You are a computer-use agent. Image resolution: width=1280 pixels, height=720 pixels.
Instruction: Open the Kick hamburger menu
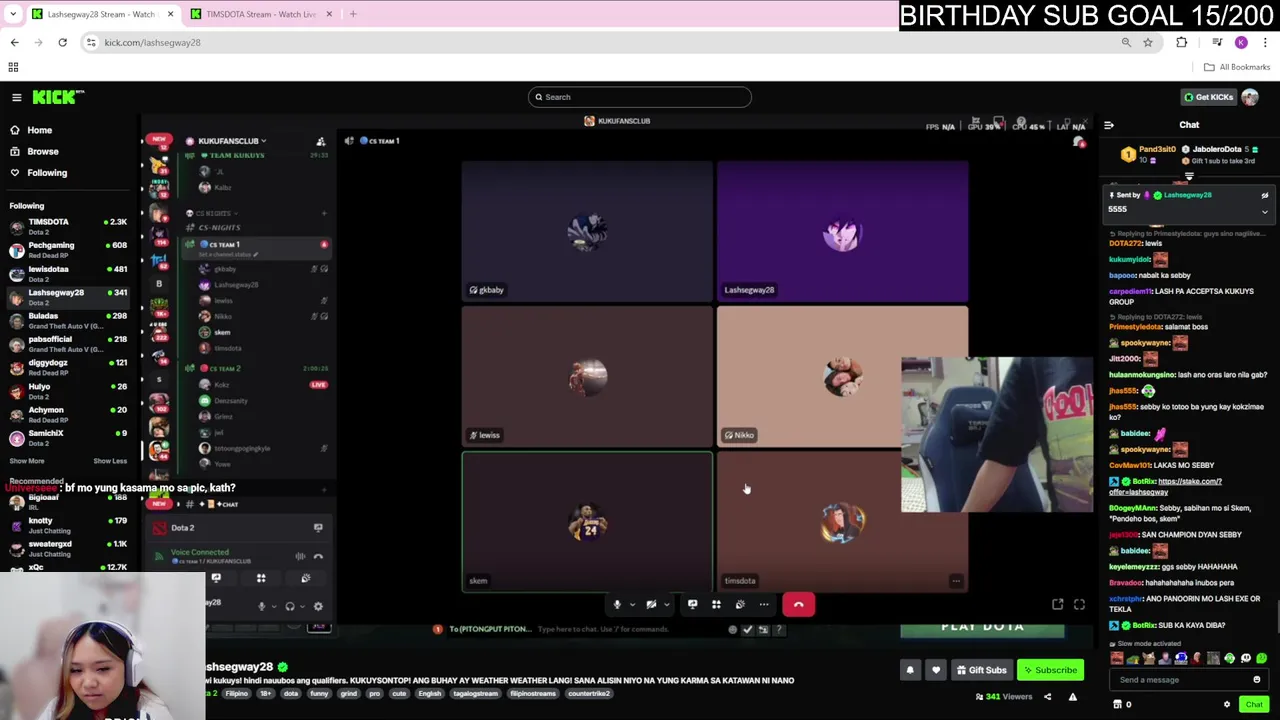pyautogui.click(x=16, y=97)
